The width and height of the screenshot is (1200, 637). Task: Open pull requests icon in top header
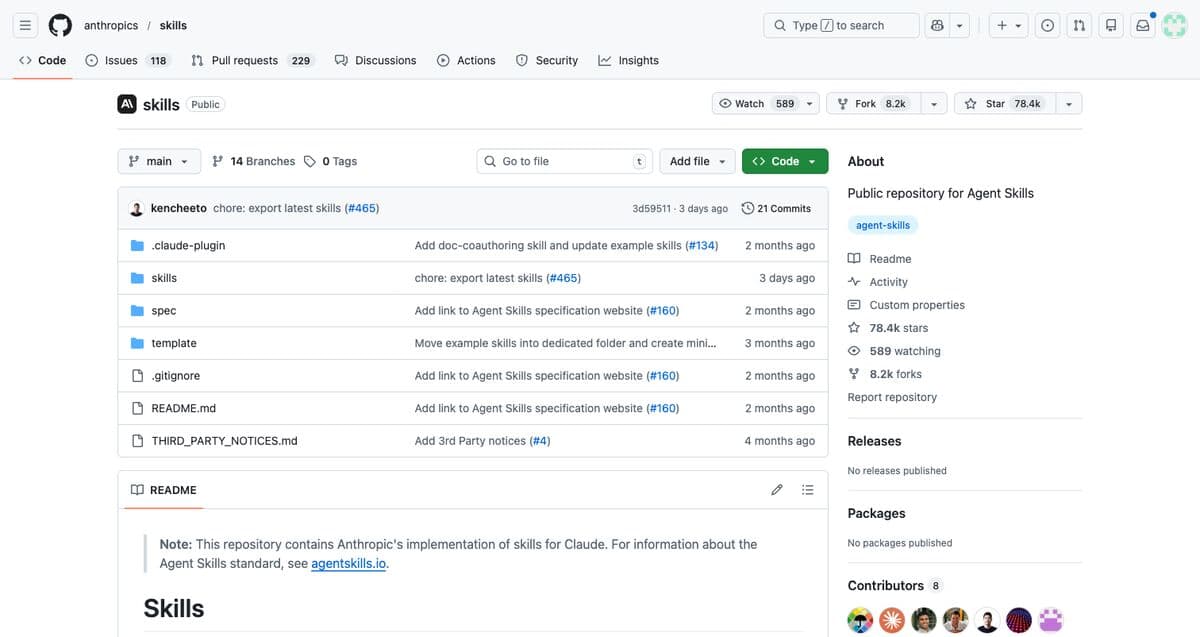1079,26
